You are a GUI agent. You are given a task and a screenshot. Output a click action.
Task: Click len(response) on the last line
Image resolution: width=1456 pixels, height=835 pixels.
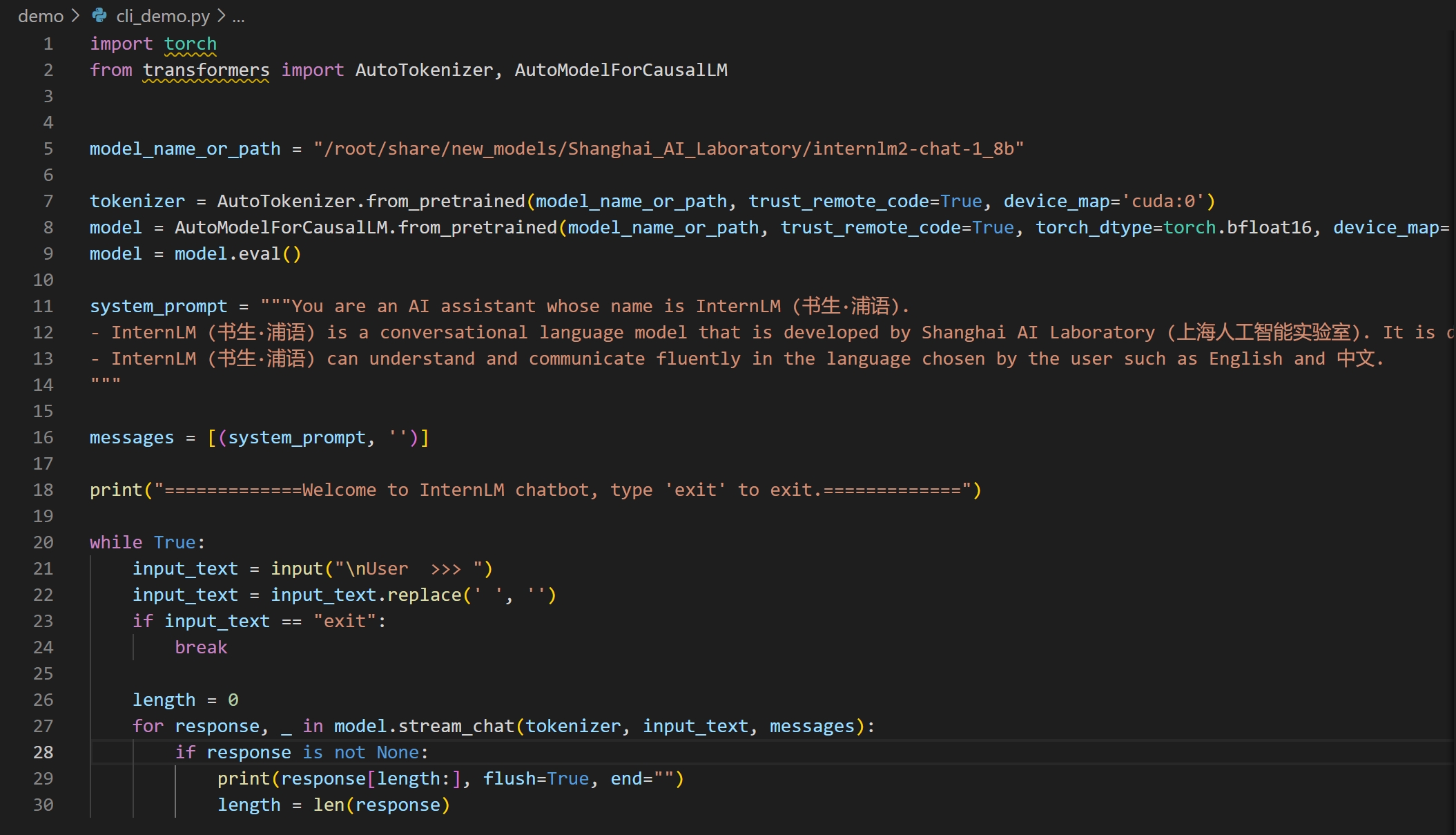381,805
